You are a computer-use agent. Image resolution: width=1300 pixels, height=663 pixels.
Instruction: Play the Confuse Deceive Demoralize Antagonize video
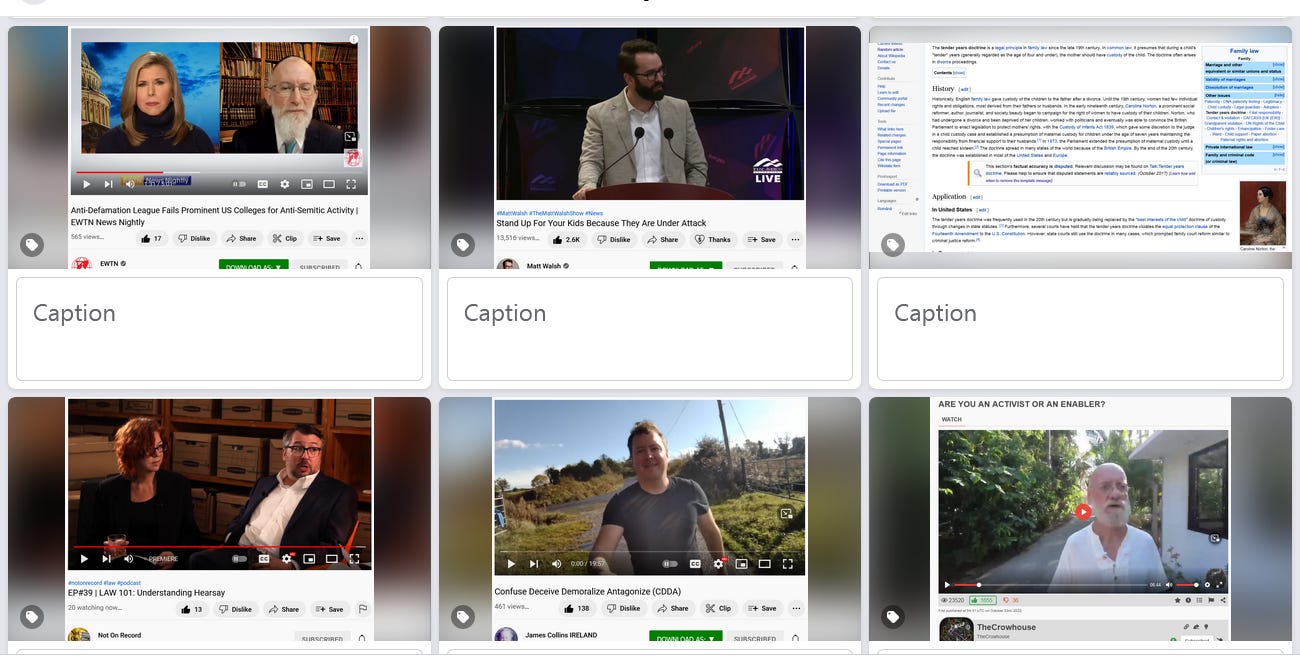[511, 563]
